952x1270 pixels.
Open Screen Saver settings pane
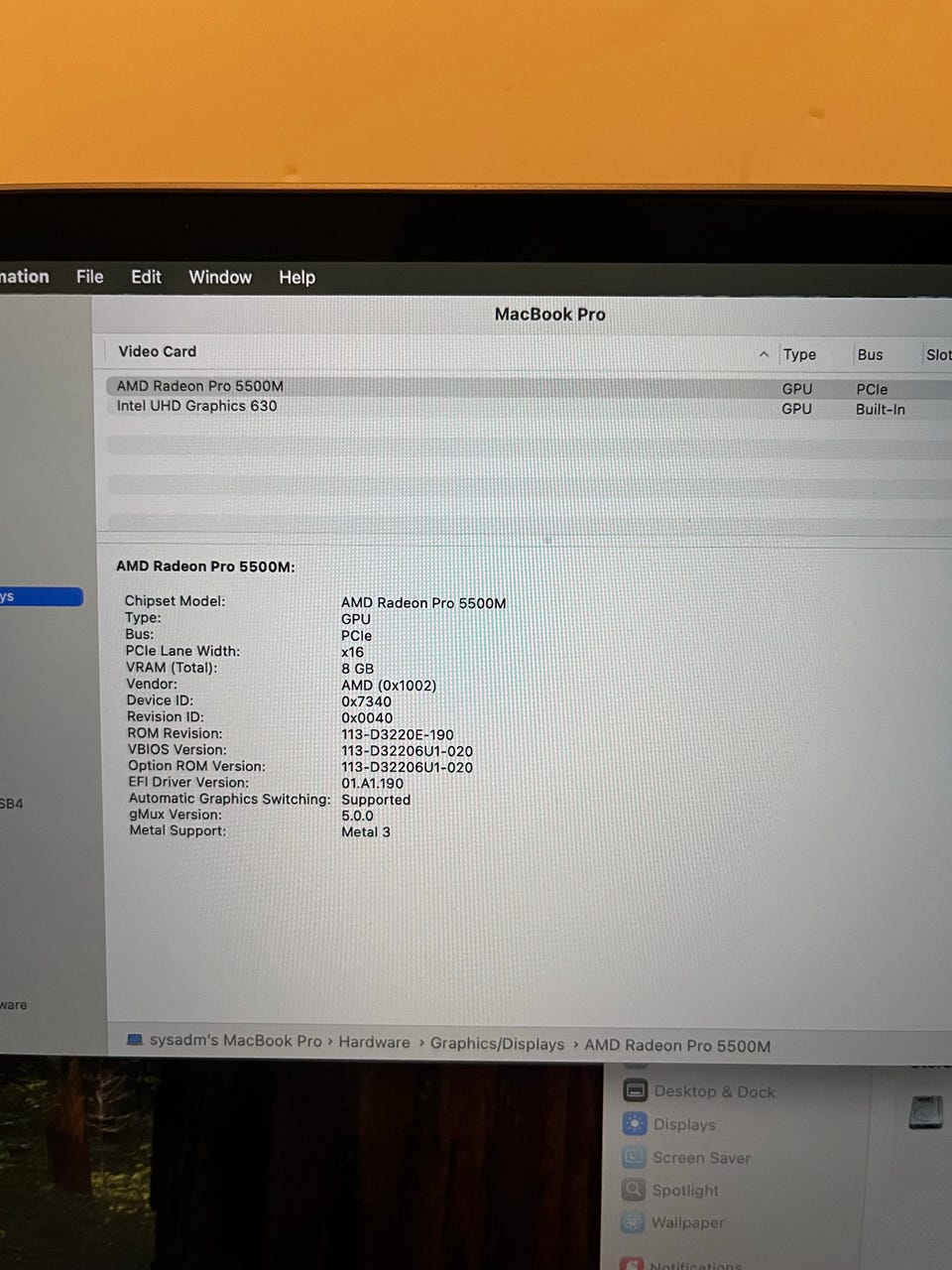(701, 1158)
